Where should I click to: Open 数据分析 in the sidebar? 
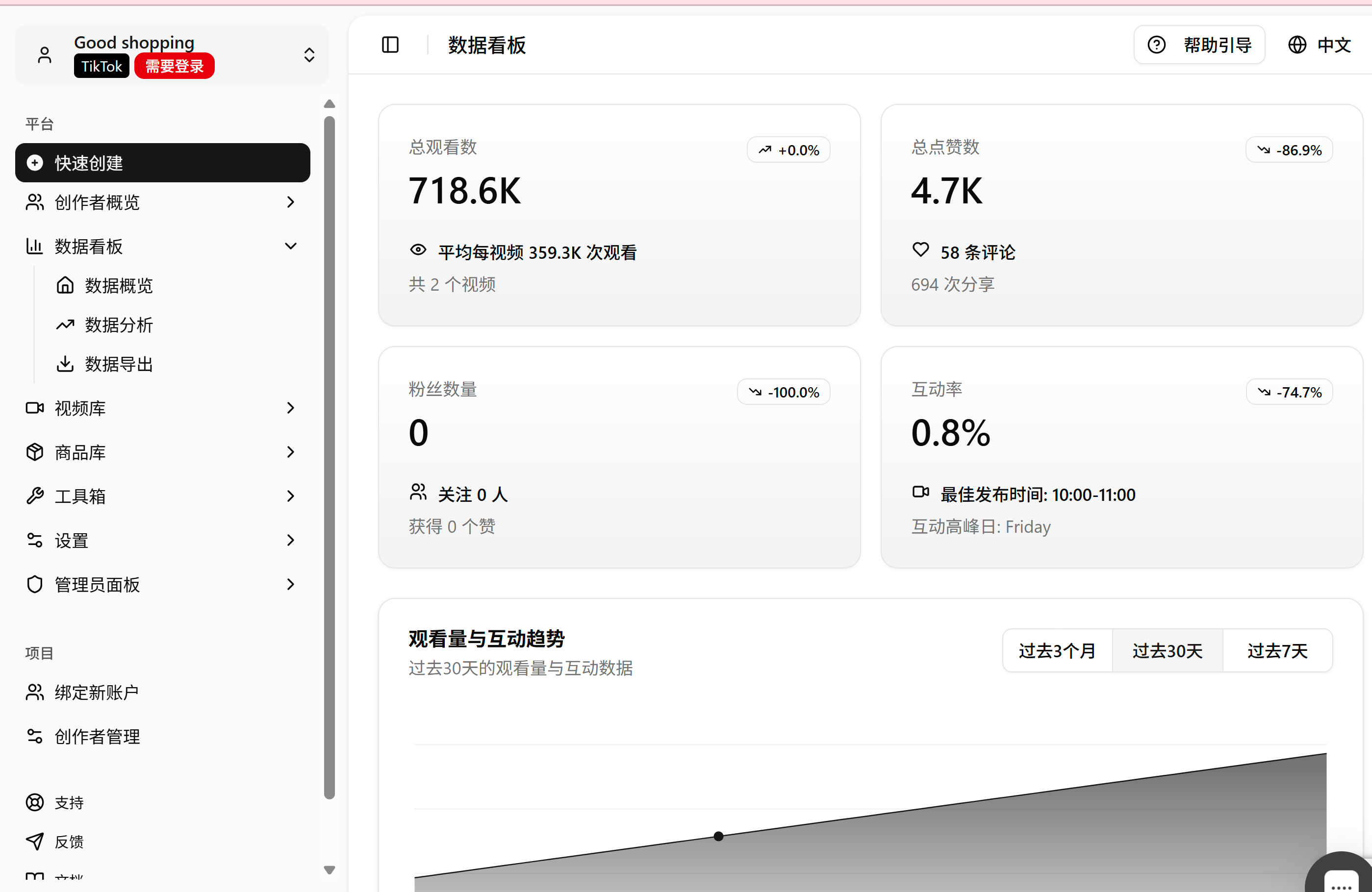(x=118, y=325)
